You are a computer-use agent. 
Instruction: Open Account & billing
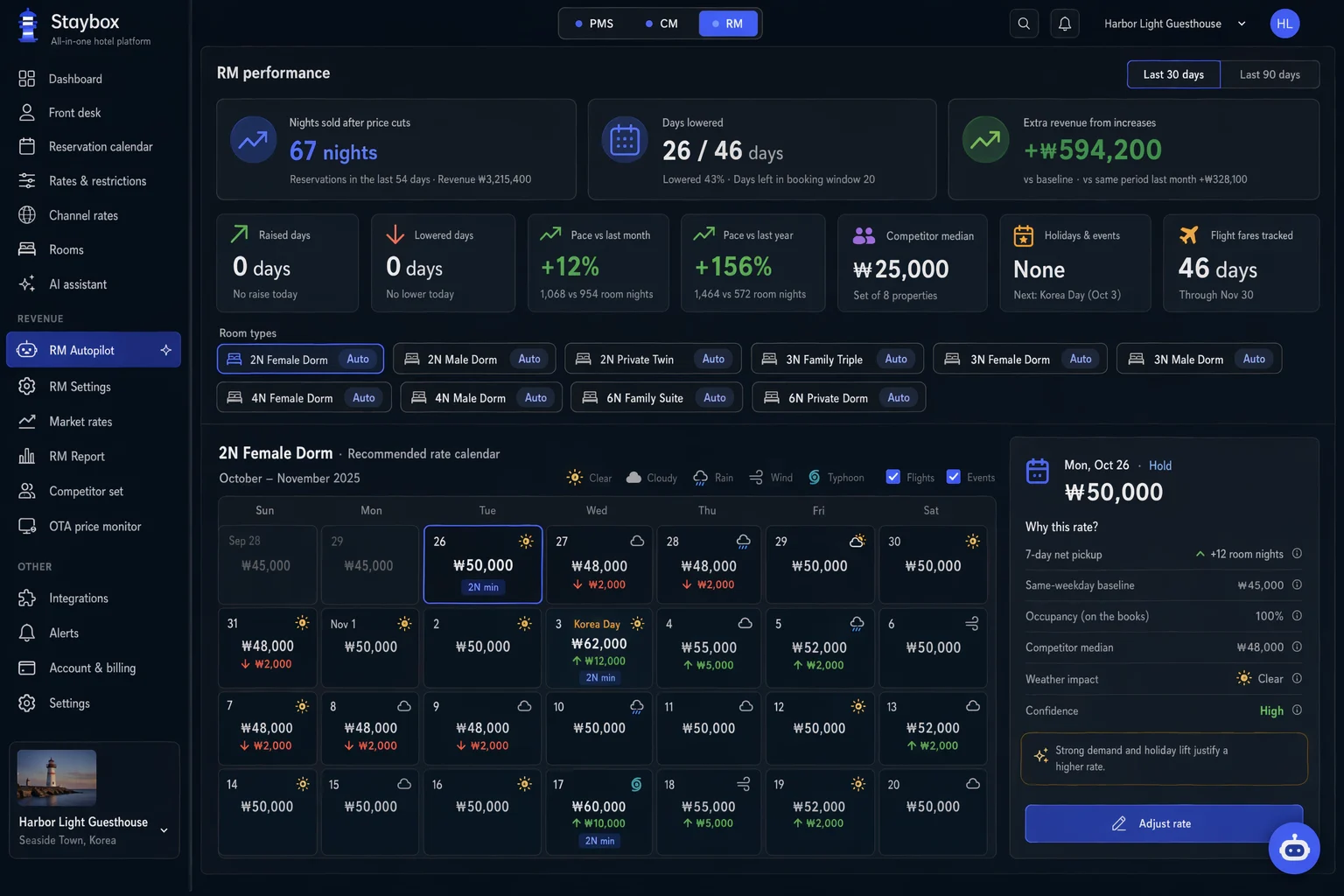coord(94,668)
